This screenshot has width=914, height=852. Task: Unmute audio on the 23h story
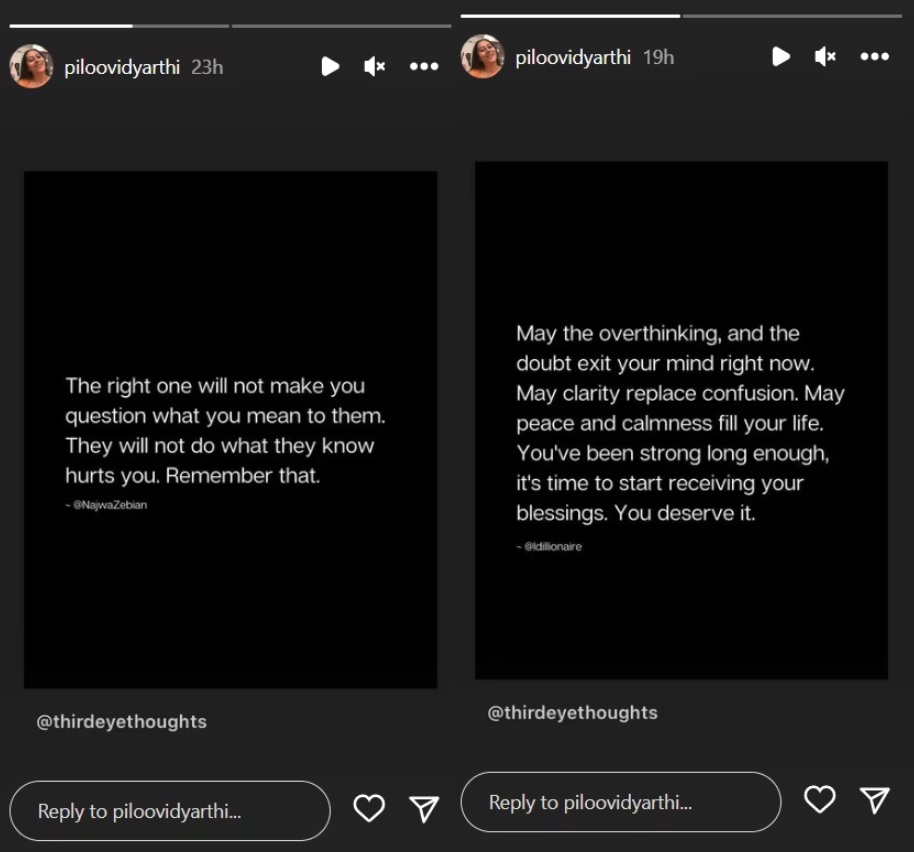[x=374, y=67]
